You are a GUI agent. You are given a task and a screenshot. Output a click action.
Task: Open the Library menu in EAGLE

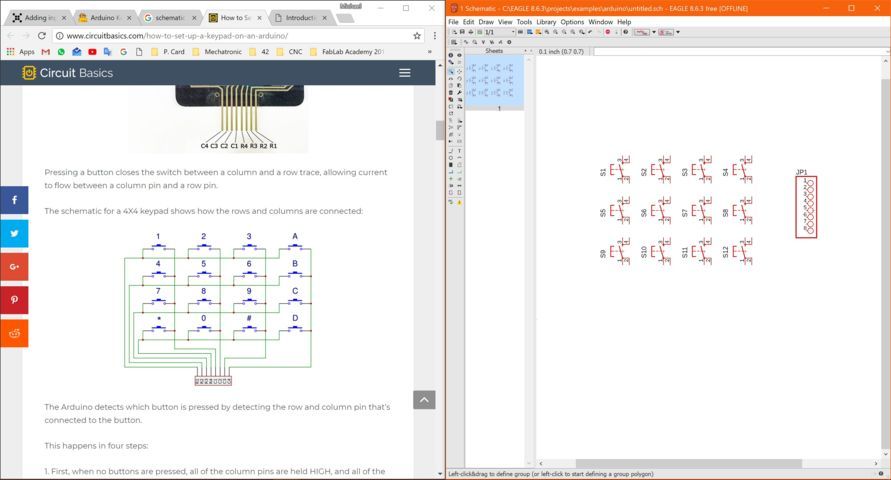pyautogui.click(x=546, y=22)
